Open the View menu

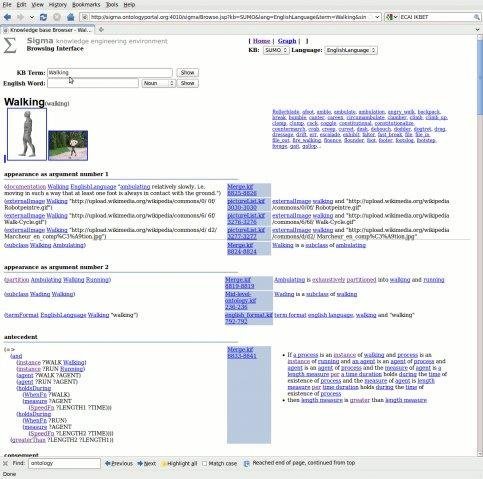tap(37, 5)
